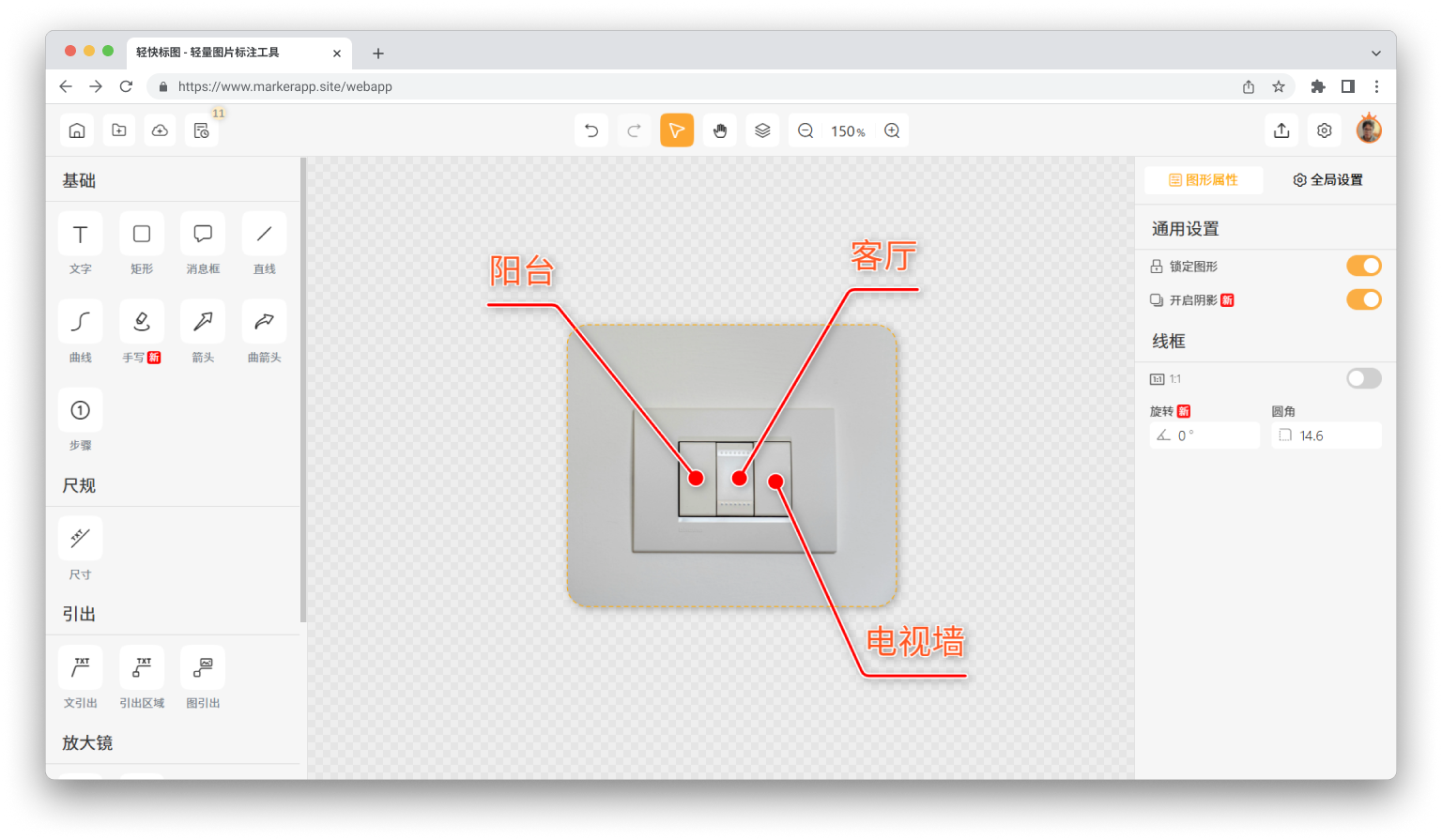
Task: Open the user avatar profile
Action: pos(1369,129)
